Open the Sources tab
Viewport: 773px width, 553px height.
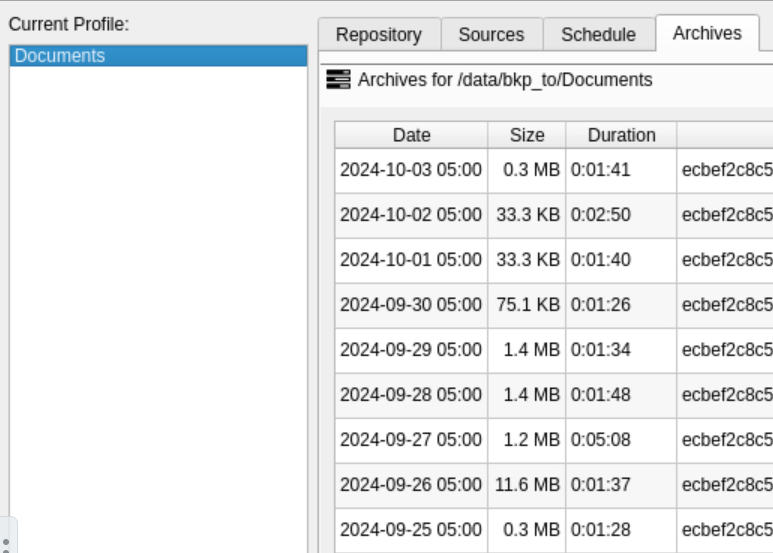click(492, 35)
